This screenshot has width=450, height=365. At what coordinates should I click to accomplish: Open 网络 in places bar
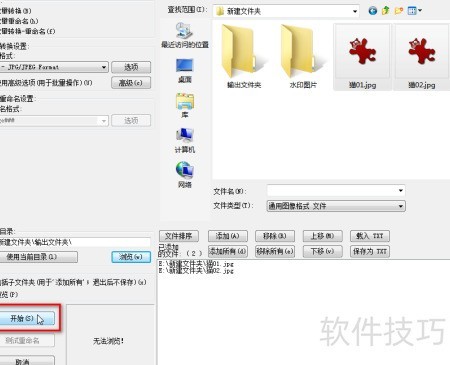point(185,175)
